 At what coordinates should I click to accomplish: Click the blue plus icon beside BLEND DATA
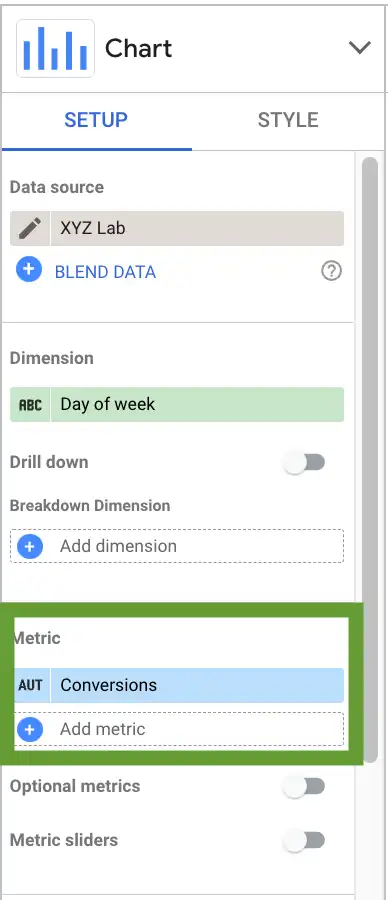tap(29, 269)
